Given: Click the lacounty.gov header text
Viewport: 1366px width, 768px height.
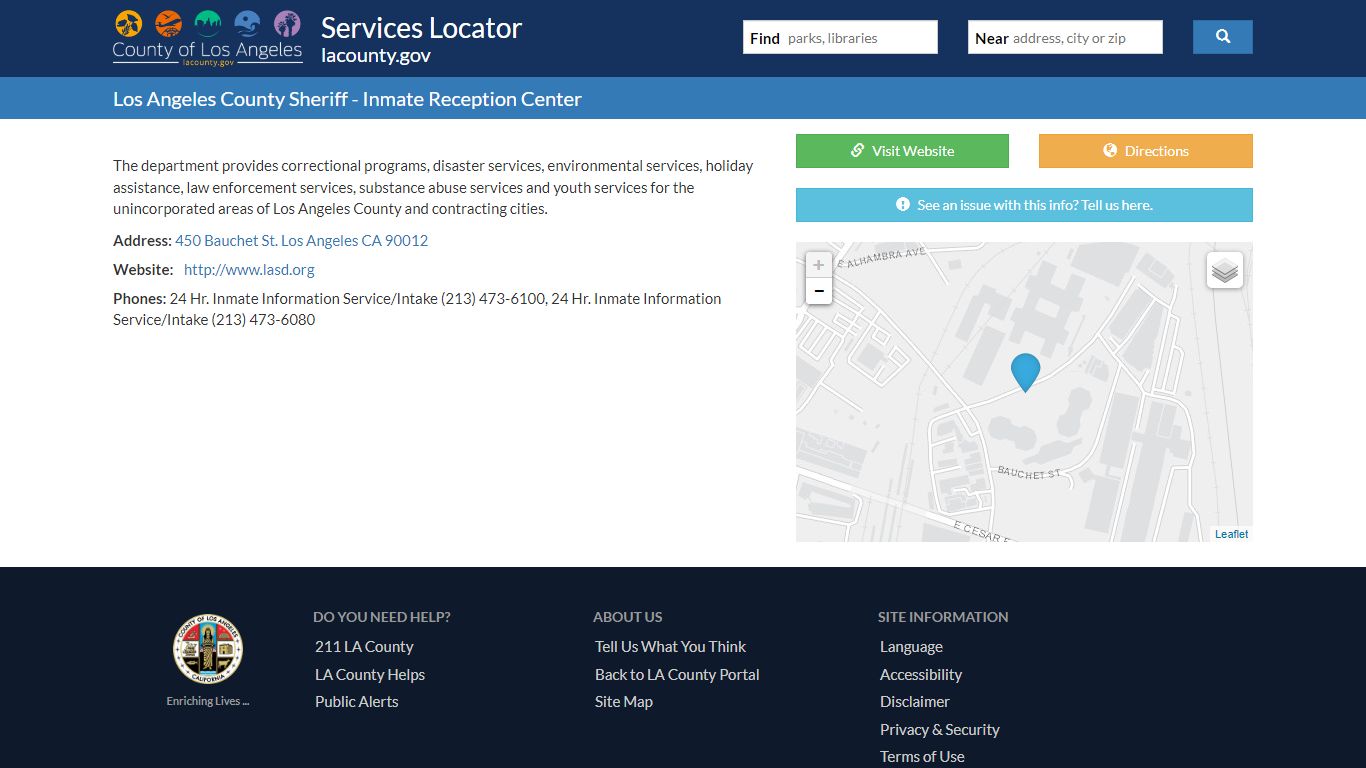Looking at the screenshot, I should click(376, 56).
